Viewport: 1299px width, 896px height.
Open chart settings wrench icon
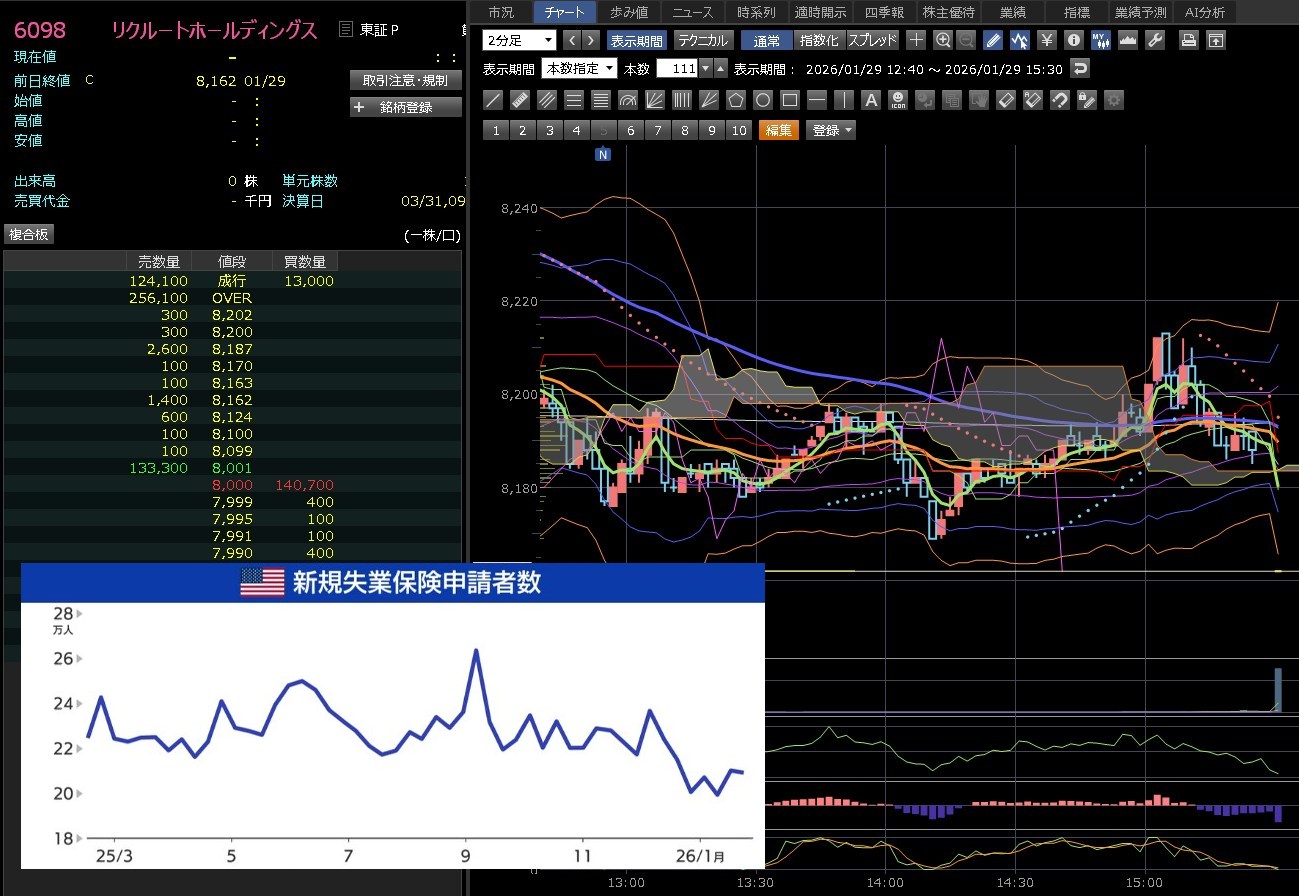pyautogui.click(x=1155, y=41)
